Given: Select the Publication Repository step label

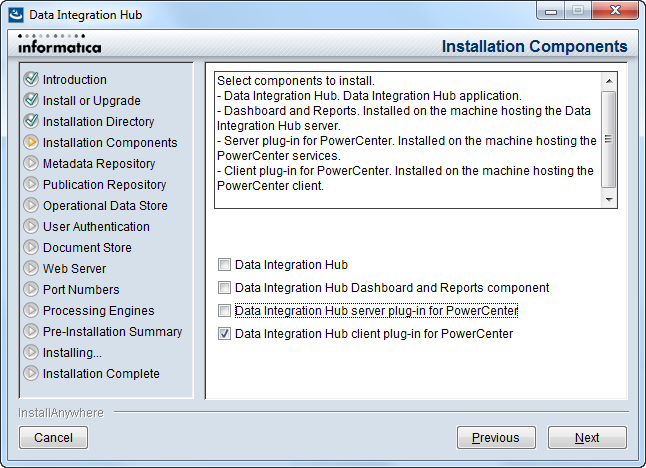Looking at the screenshot, I should (x=104, y=185).
